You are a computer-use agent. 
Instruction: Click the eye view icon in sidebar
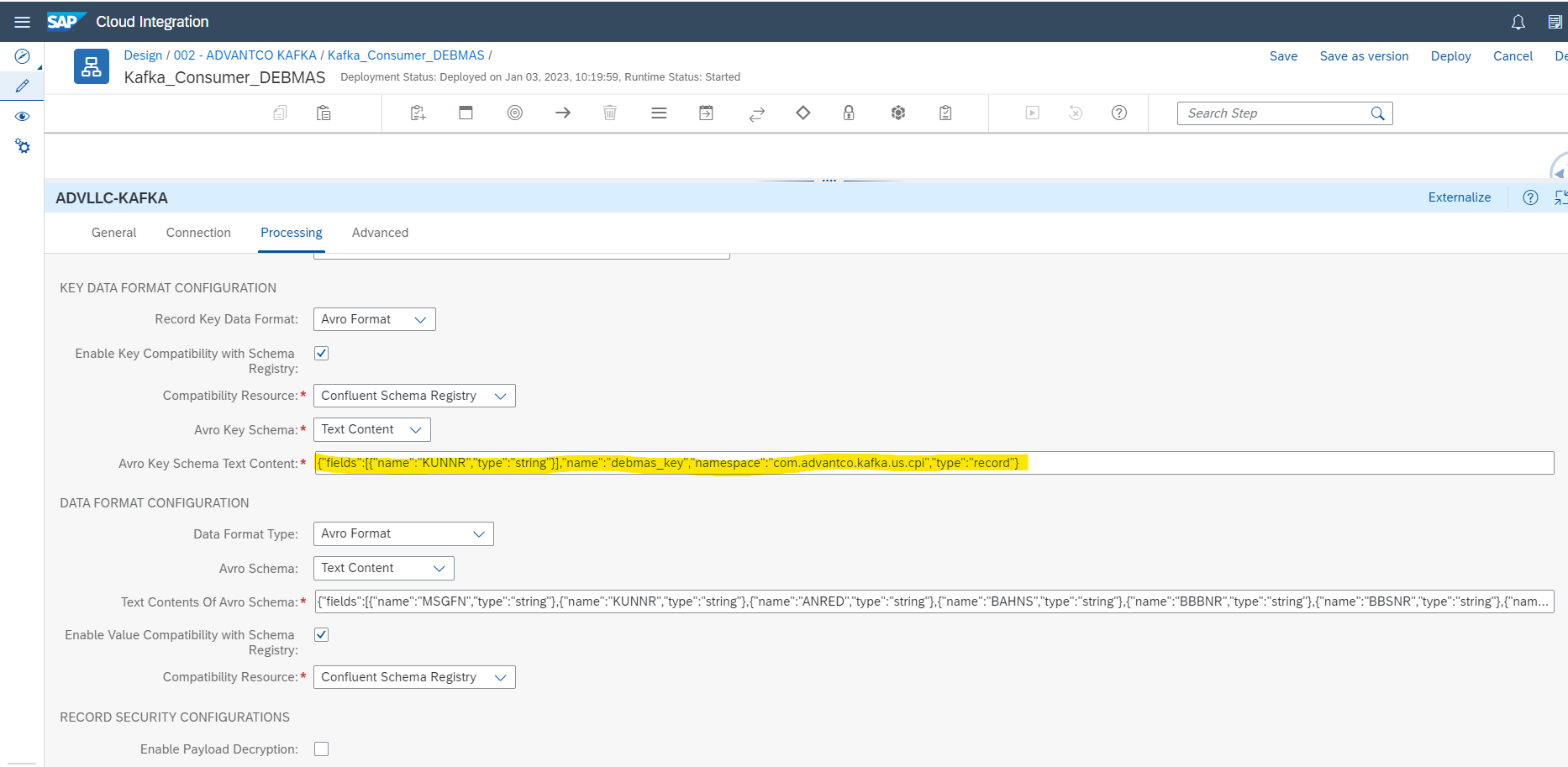pos(23,116)
